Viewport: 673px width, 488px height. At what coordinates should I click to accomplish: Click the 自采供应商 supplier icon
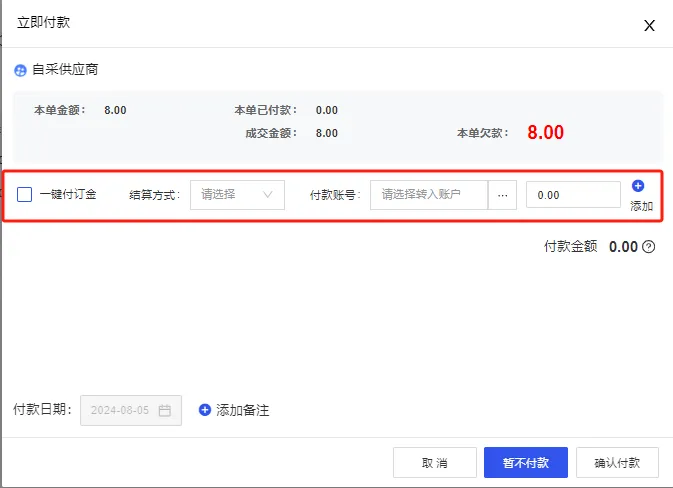[x=20, y=71]
